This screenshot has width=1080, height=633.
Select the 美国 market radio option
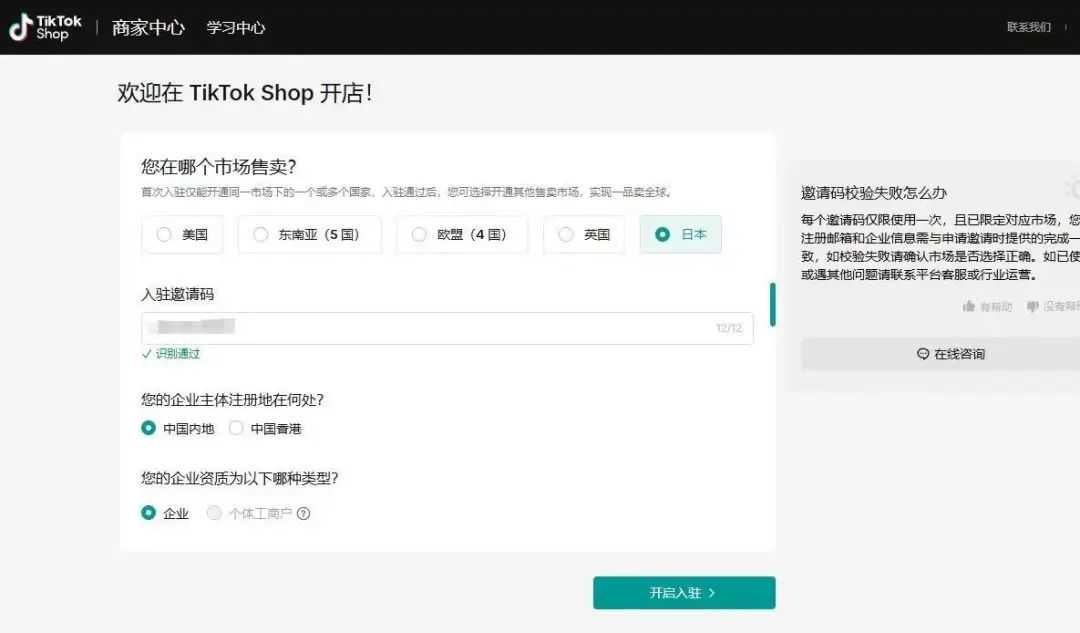point(164,235)
